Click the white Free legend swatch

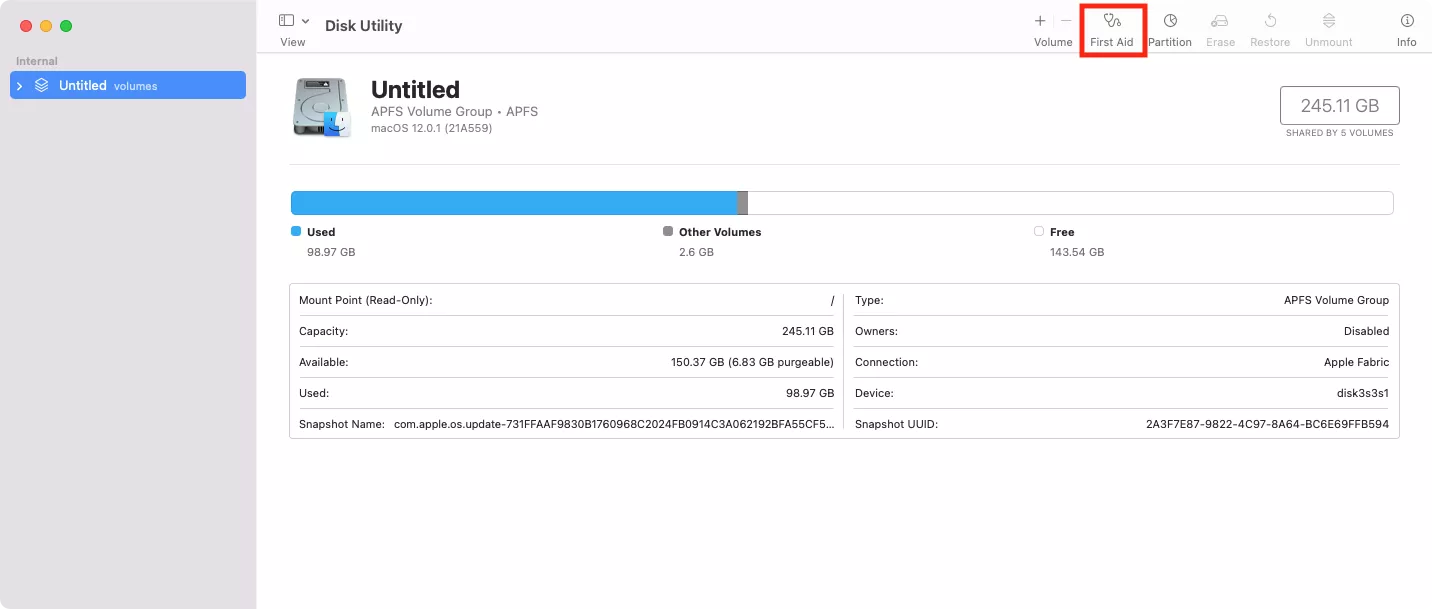(1039, 231)
